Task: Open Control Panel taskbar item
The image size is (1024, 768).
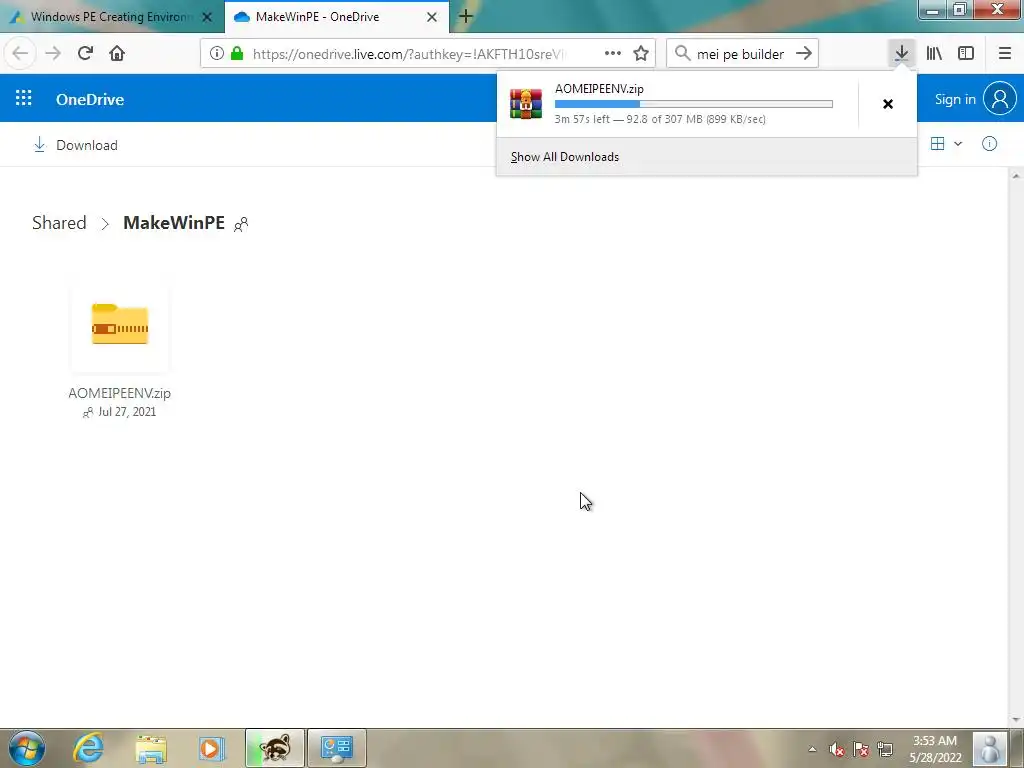Action: click(x=337, y=748)
